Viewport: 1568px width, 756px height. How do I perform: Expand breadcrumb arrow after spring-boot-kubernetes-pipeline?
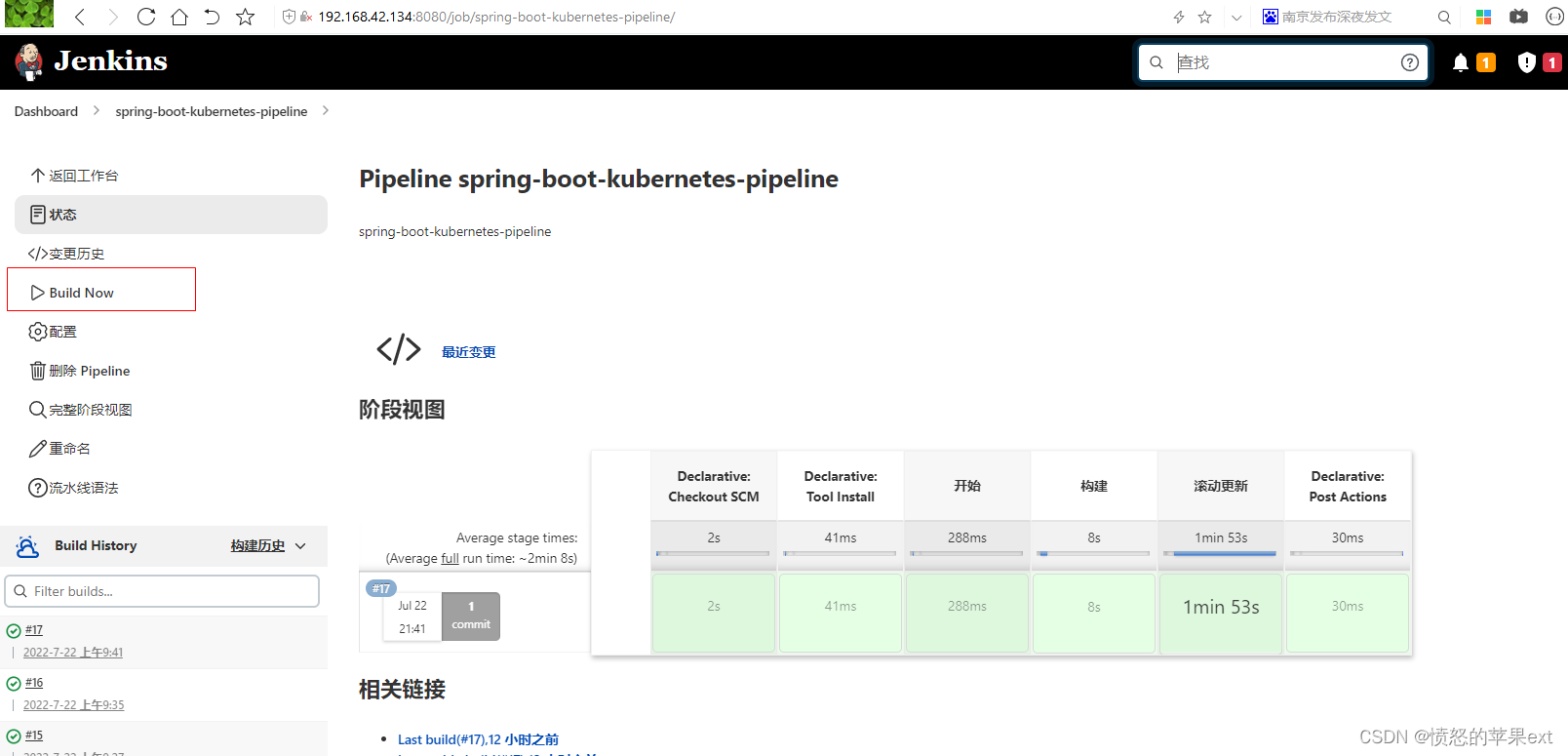point(326,110)
